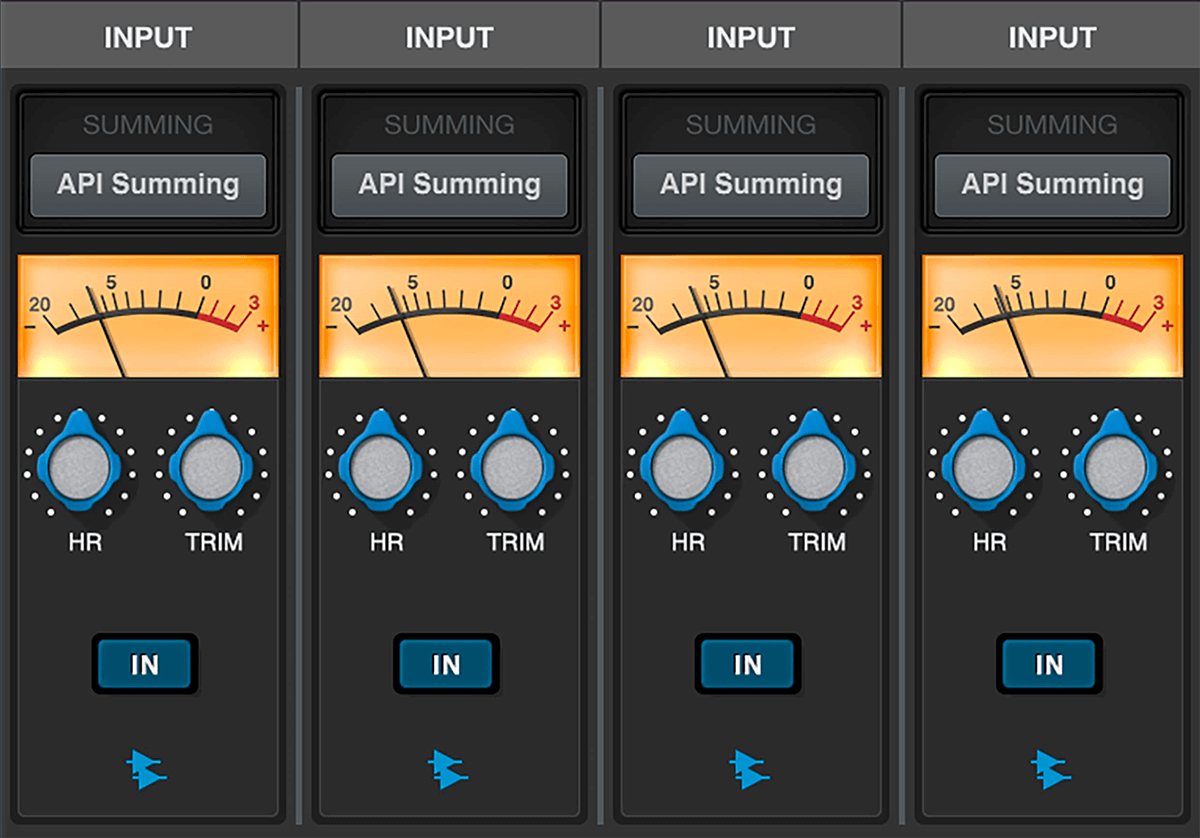Click the HR label text on the second channel
Viewport: 1200px width, 838px height.
tap(386, 543)
